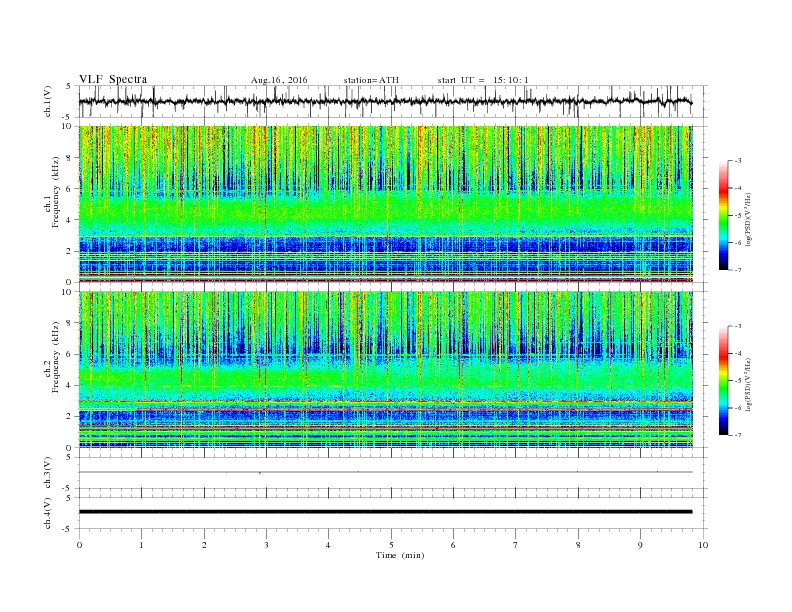Click the "-7" label on ch.1 color bar
Viewport: 792px width, 612px height.
coord(738,270)
